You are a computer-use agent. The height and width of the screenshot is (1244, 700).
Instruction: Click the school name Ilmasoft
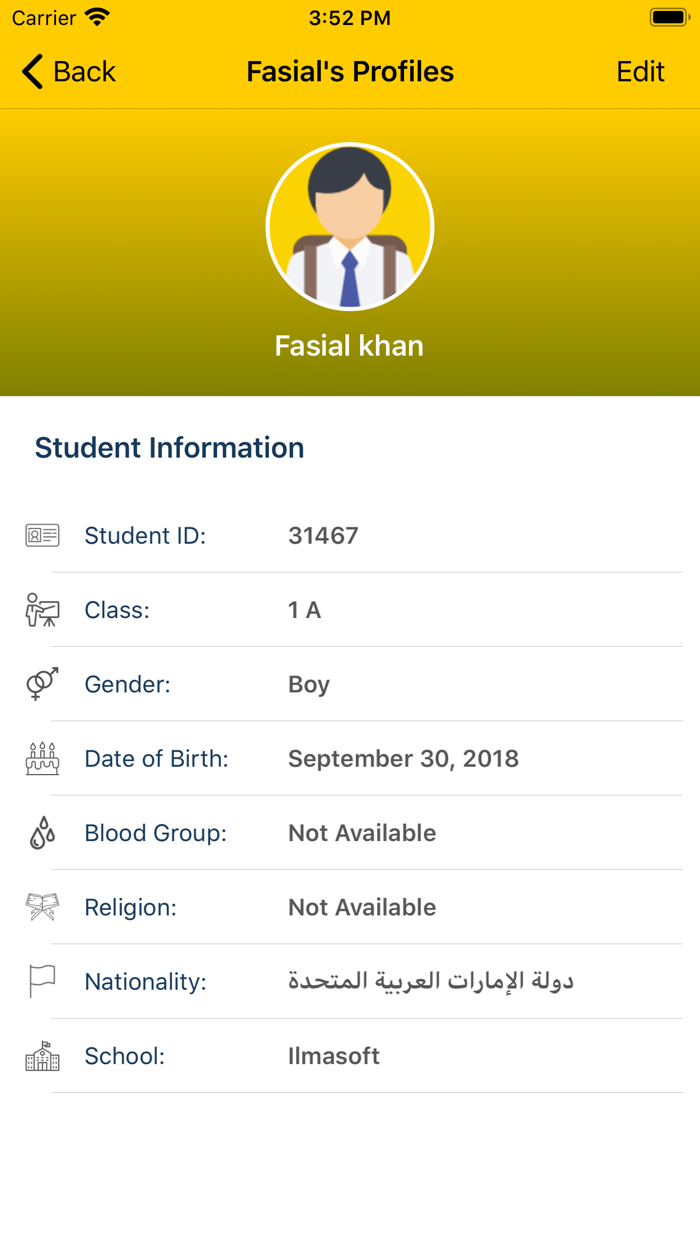(x=333, y=1055)
